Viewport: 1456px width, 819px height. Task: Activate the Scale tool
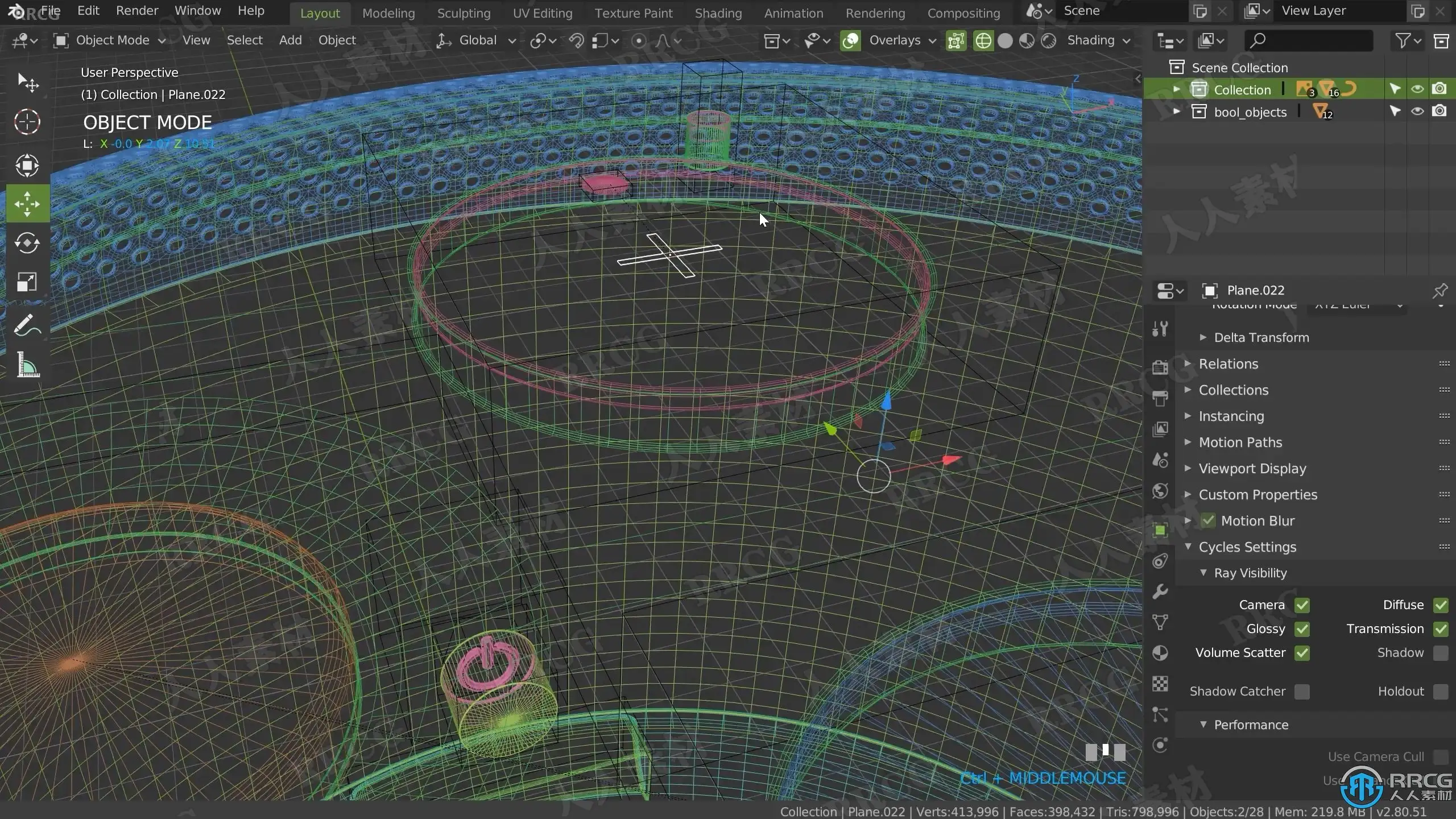pyautogui.click(x=27, y=282)
